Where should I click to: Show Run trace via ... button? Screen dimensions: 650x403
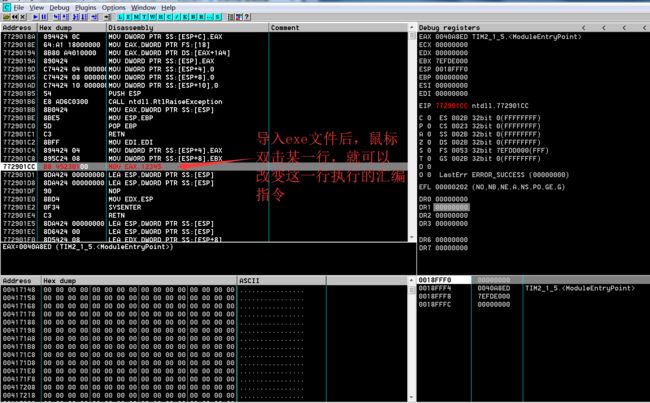pyautogui.click(x=210, y=17)
